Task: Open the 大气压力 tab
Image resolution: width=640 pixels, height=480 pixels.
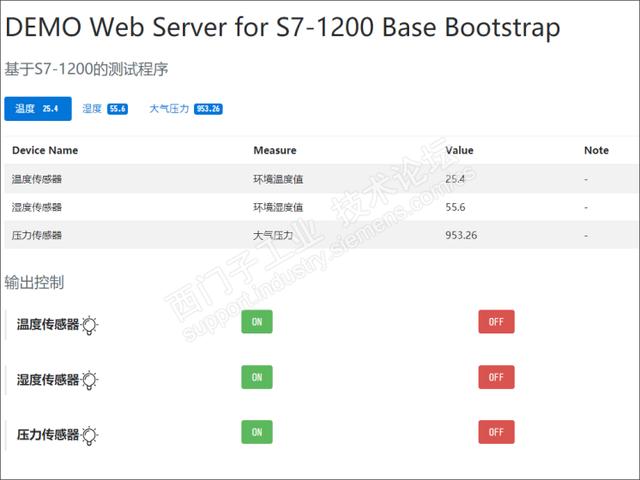Action: tap(186, 109)
